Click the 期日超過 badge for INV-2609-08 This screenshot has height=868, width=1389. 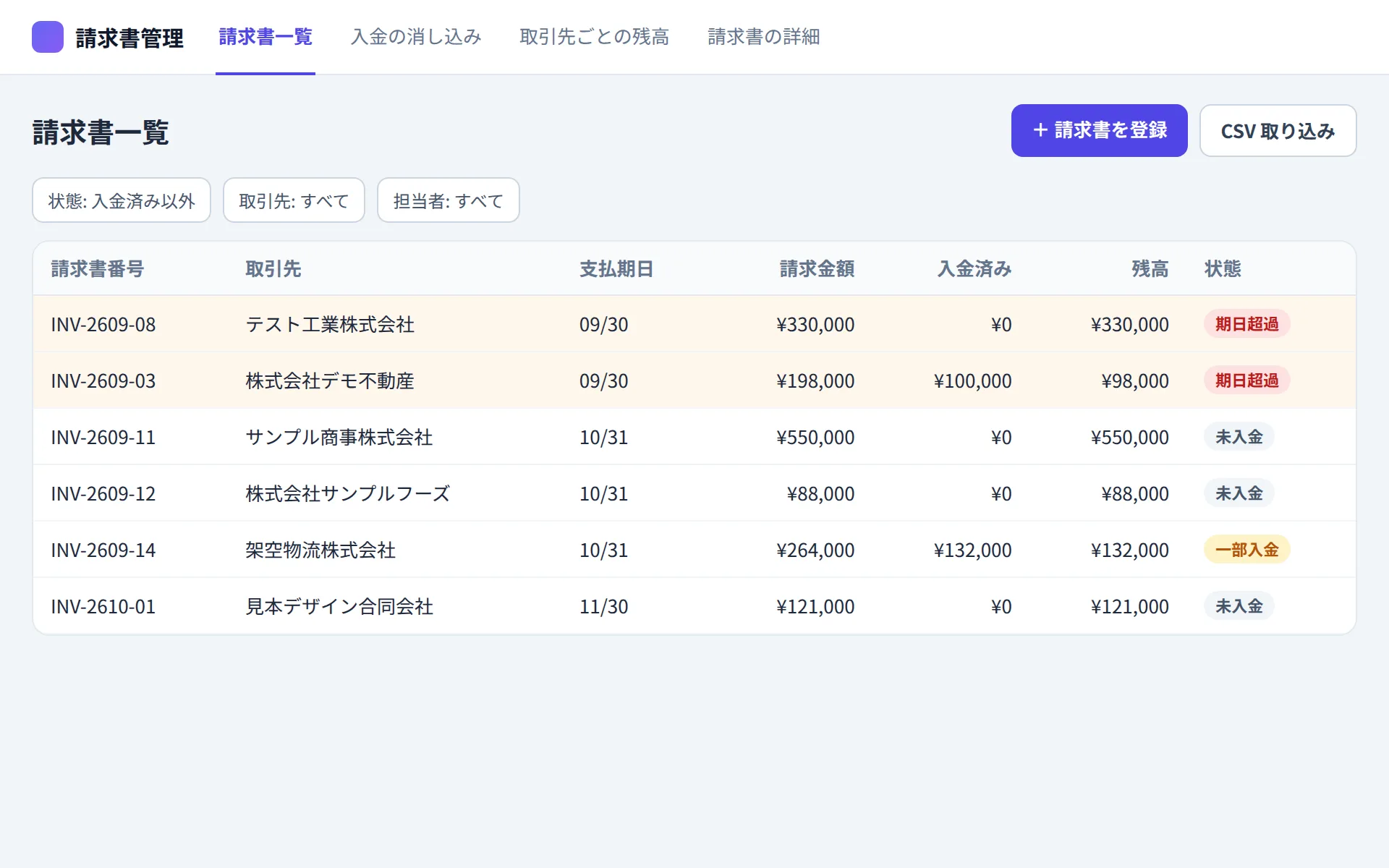1246,324
